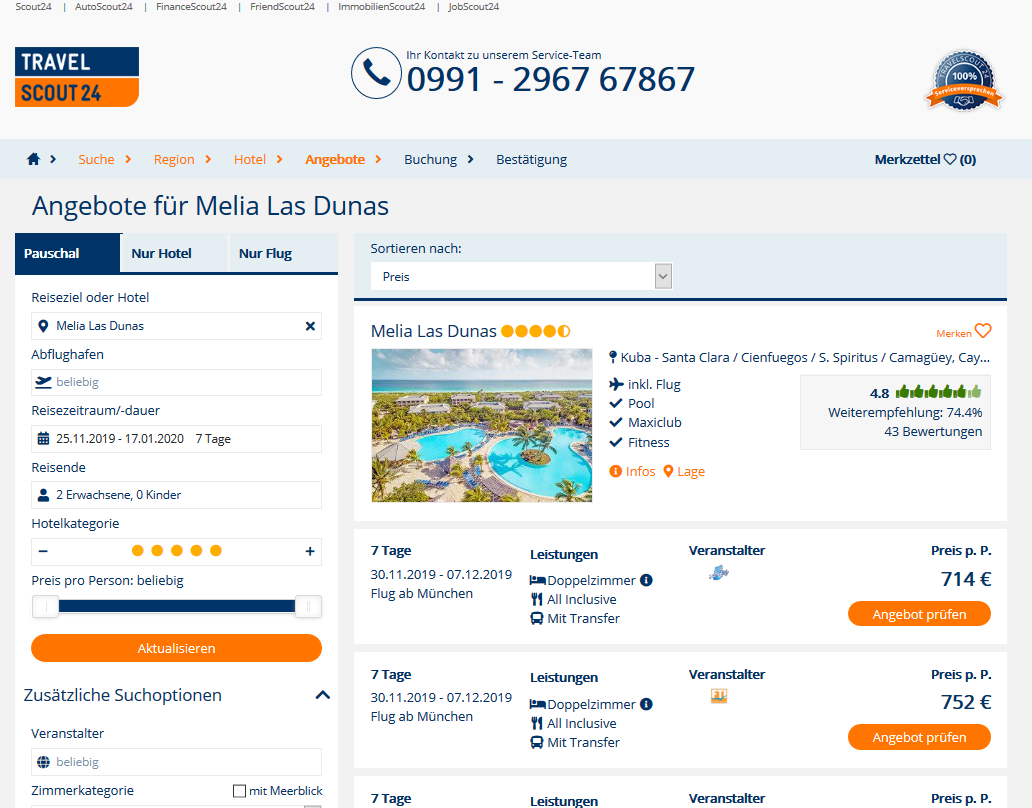Open the Veranstalter beliebig selector
This screenshot has width=1032, height=808.
coord(176,762)
